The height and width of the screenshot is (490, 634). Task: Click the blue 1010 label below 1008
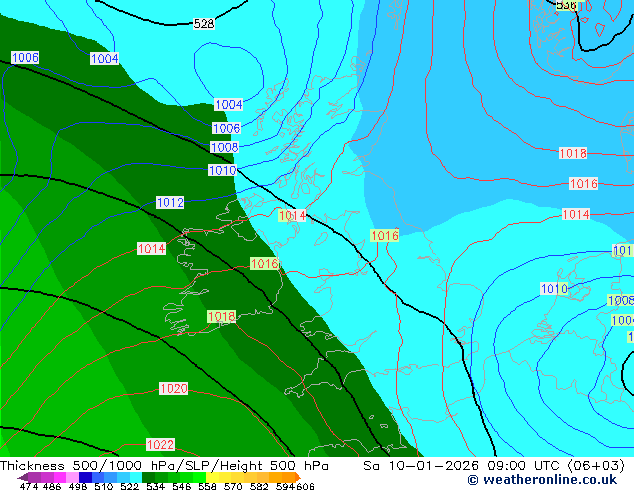(x=222, y=170)
